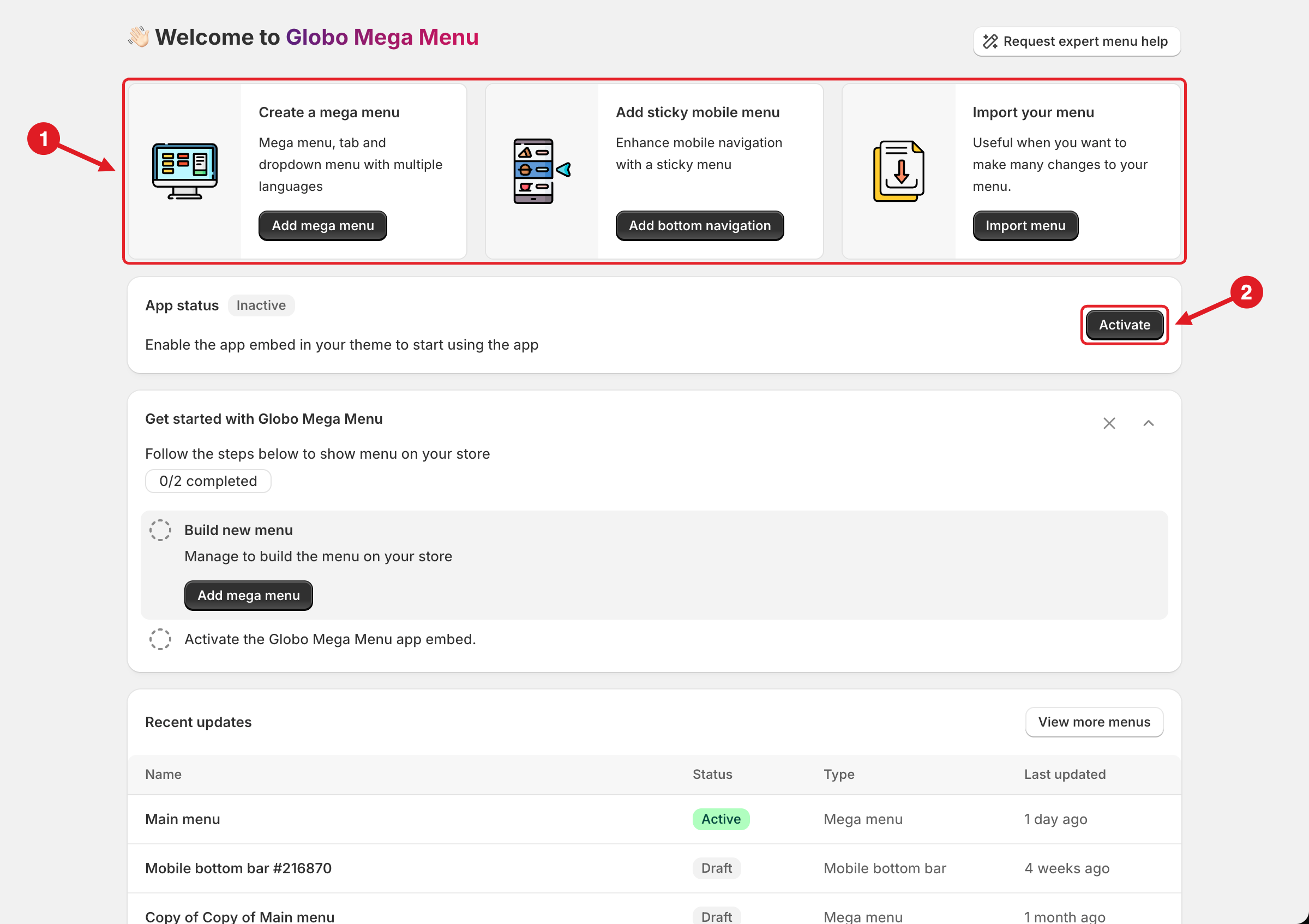Click the Import menu button

[x=1025, y=226]
